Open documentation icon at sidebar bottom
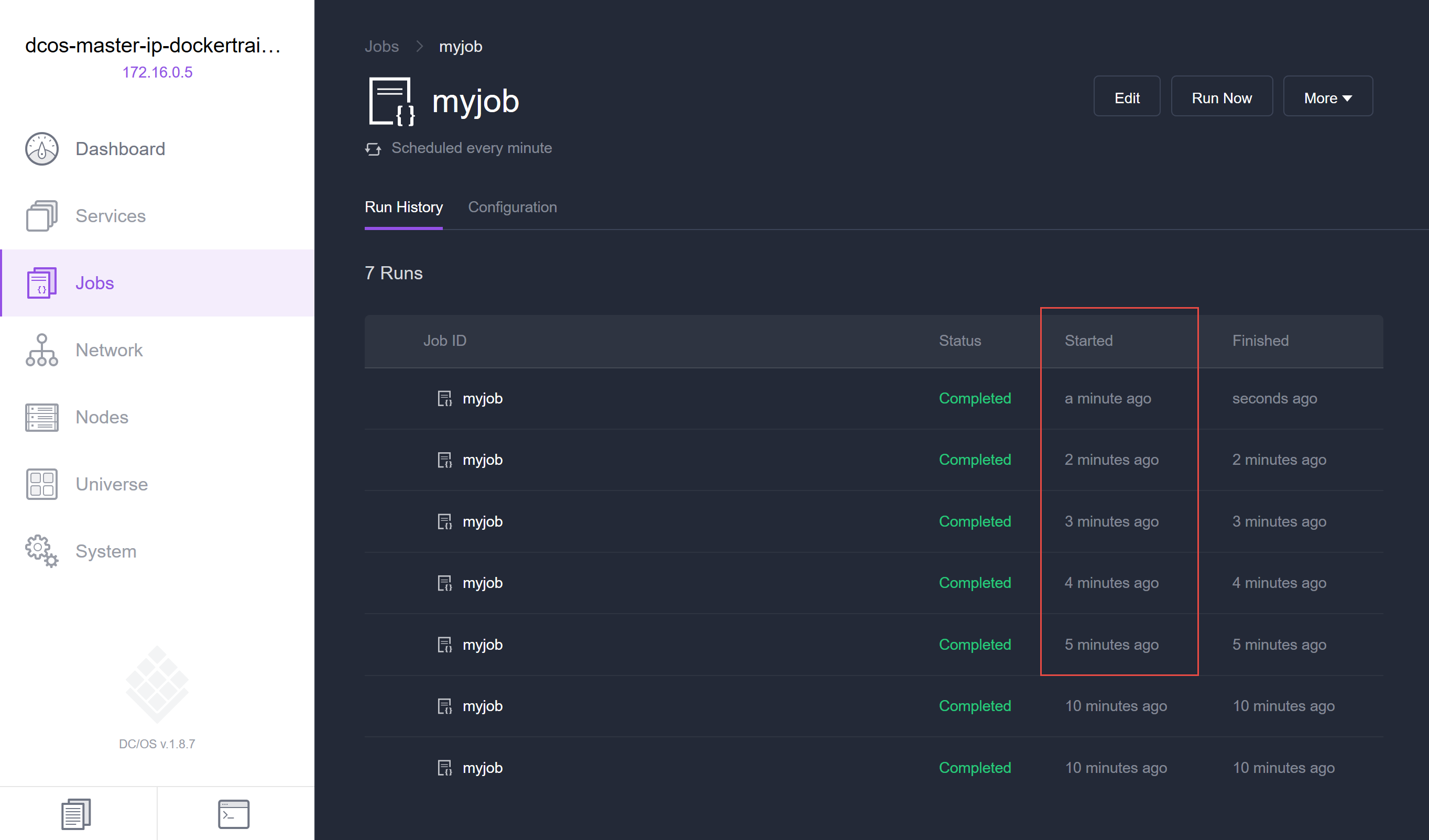Screen dimensions: 1429x840 click(x=76, y=814)
